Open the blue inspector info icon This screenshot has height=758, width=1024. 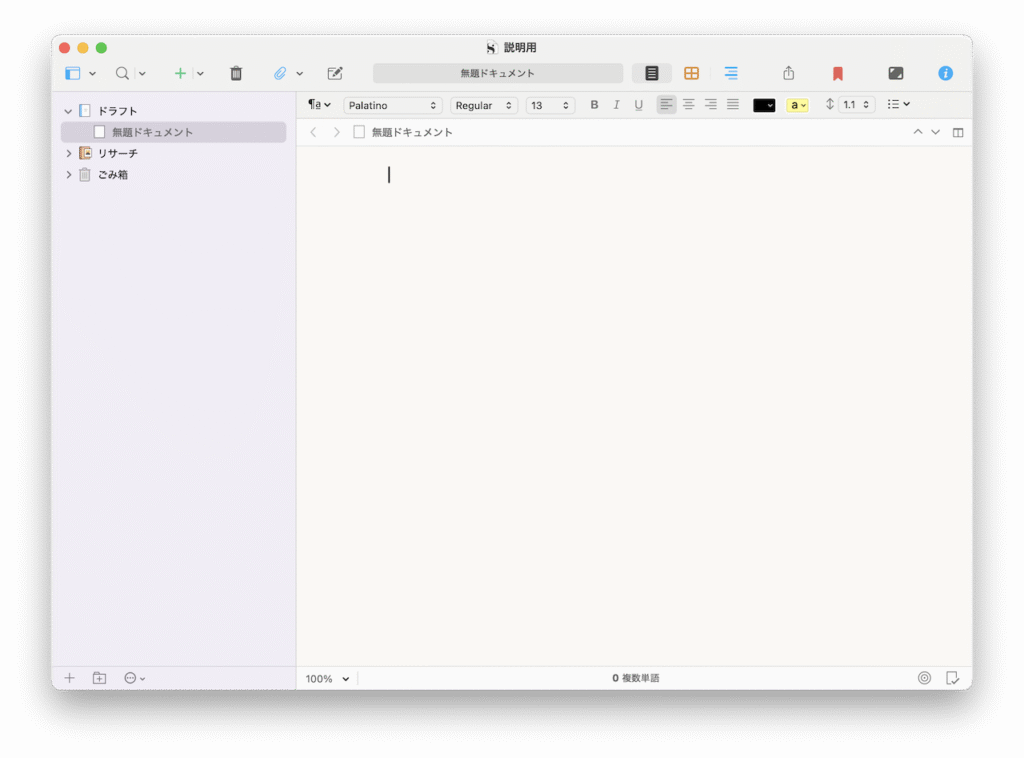[x=946, y=73]
